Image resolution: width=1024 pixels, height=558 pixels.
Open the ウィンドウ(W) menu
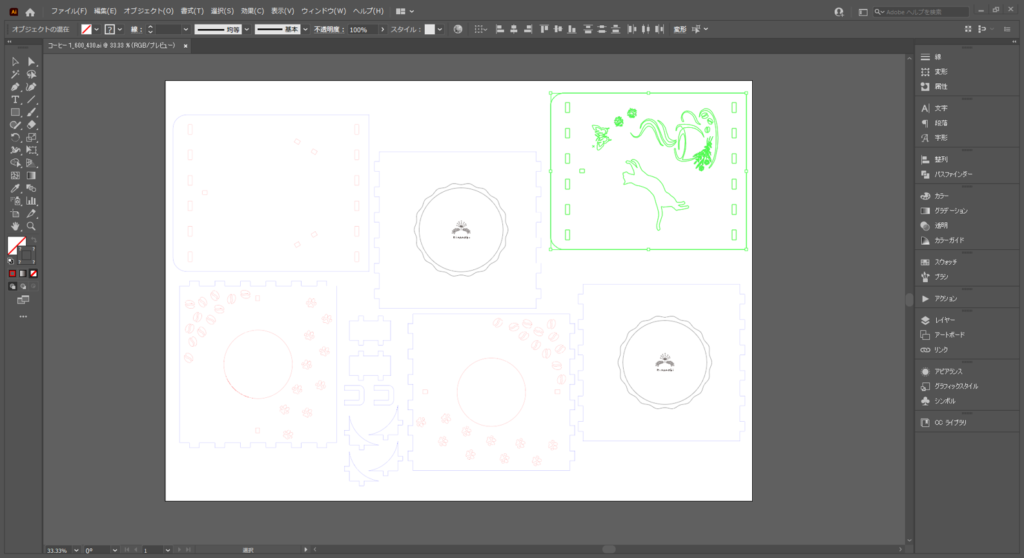[324, 10]
